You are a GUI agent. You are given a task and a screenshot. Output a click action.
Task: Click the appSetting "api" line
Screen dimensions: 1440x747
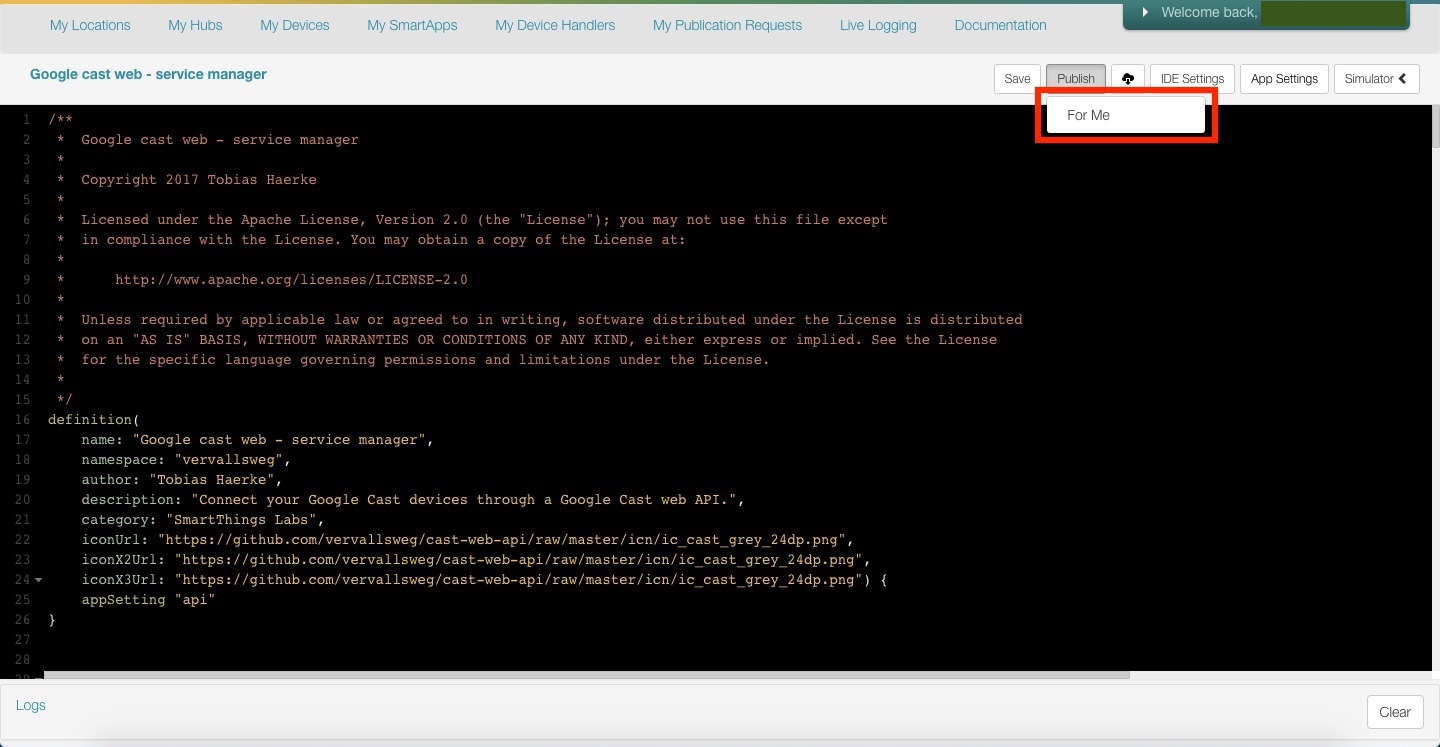(149, 600)
